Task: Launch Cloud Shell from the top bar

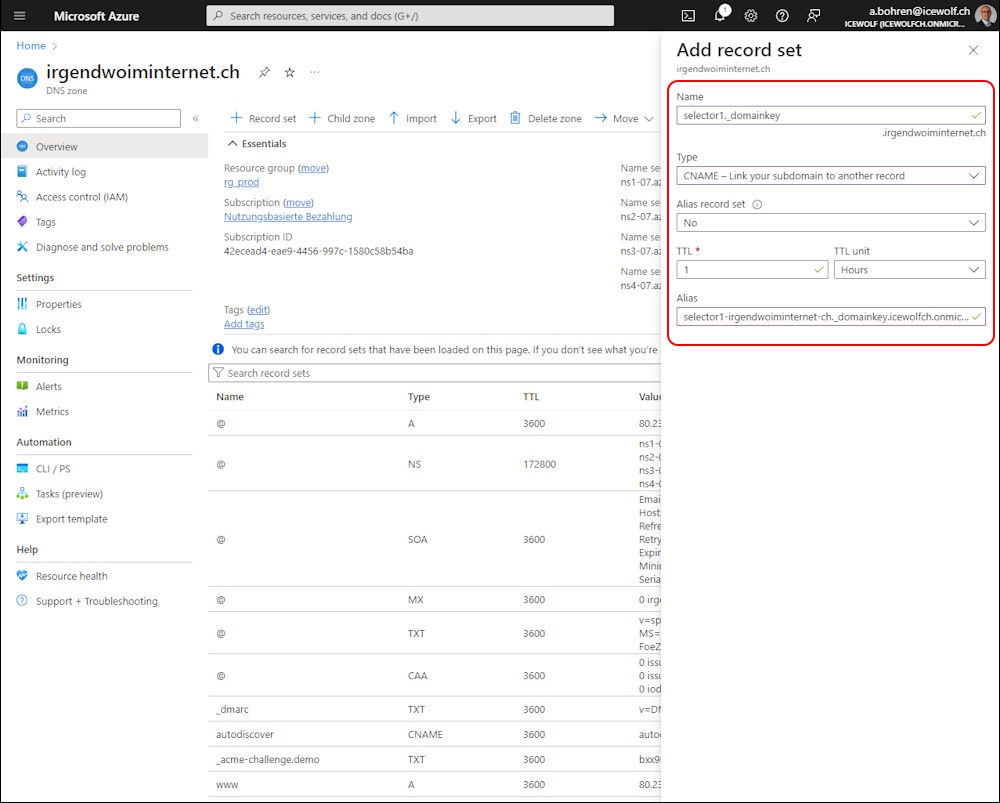Action: [x=688, y=16]
